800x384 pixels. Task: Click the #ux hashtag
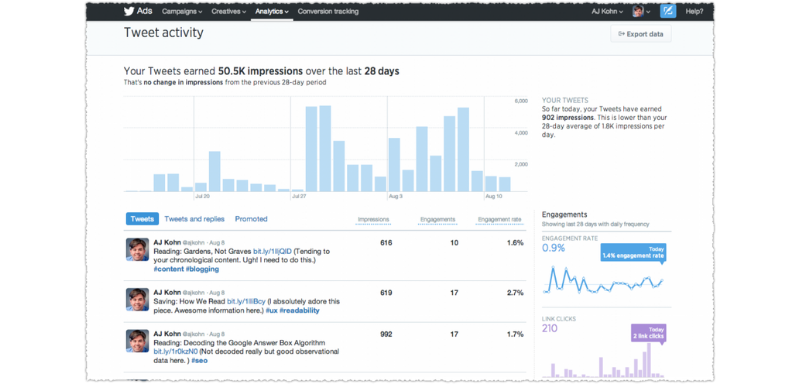[x=271, y=310]
